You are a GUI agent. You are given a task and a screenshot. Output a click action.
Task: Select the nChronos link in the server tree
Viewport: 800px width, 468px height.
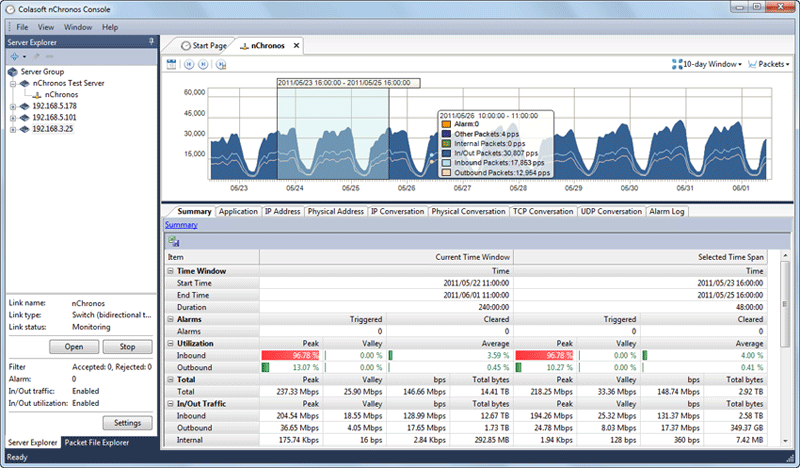(62, 95)
